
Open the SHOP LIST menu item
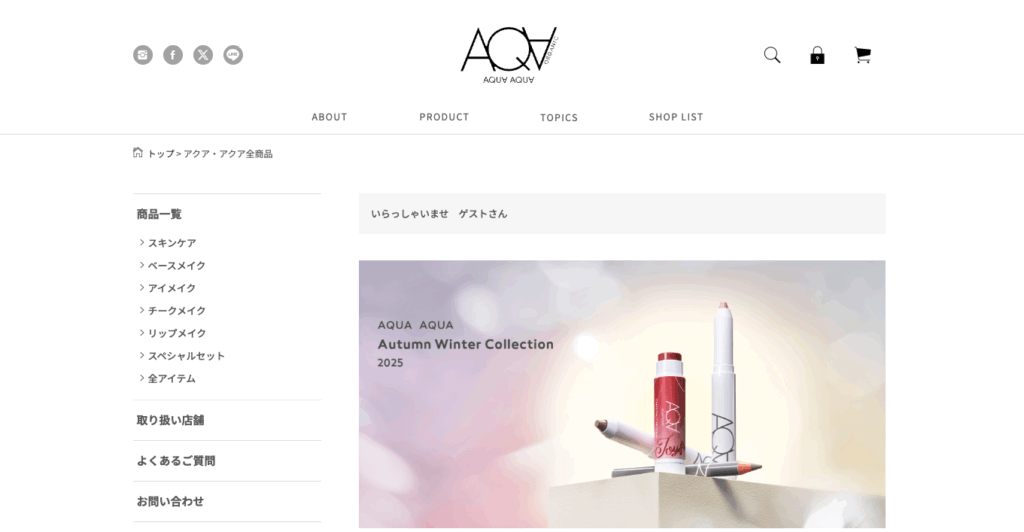pyautogui.click(x=676, y=117)
